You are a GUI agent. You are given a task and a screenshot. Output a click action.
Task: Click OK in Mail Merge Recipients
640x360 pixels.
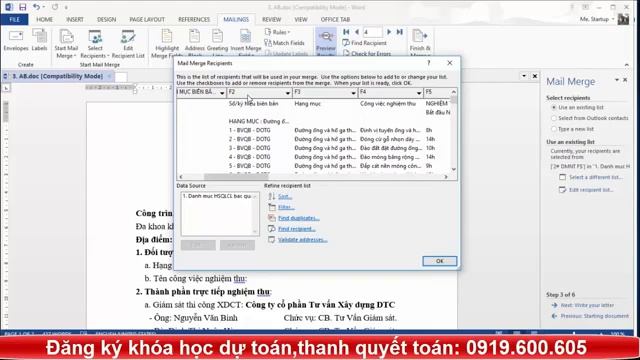point(440,261)
